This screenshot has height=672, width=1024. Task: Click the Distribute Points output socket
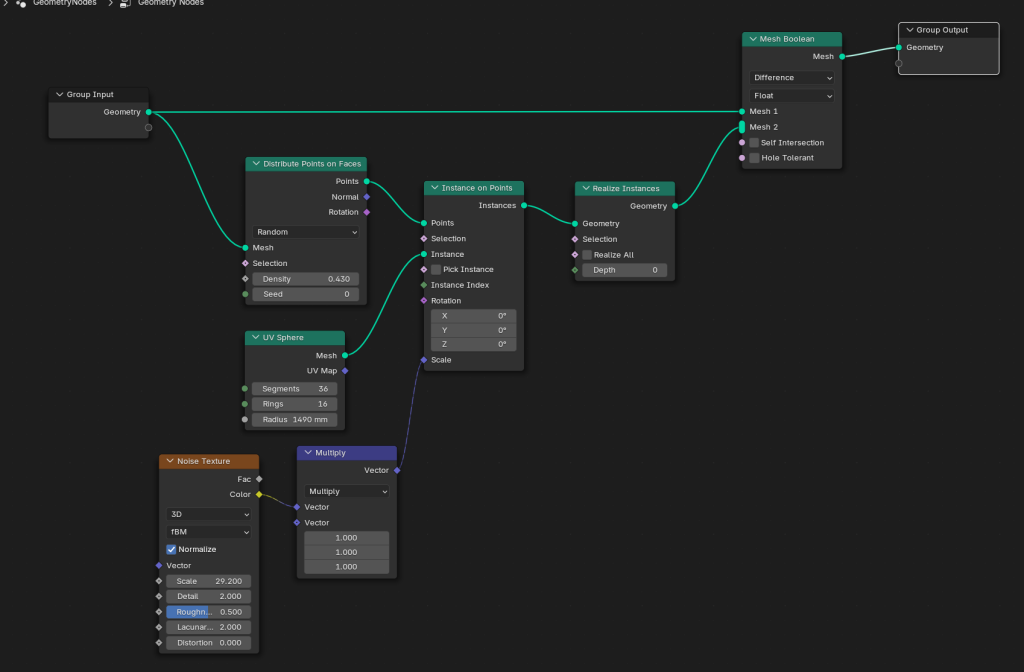tap(366, 182)
